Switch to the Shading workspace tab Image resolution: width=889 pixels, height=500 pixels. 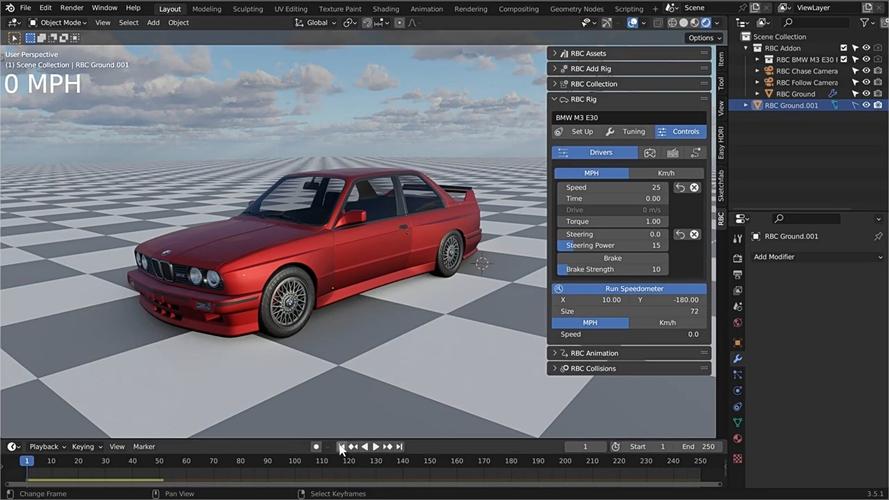(x=386, y=9)
